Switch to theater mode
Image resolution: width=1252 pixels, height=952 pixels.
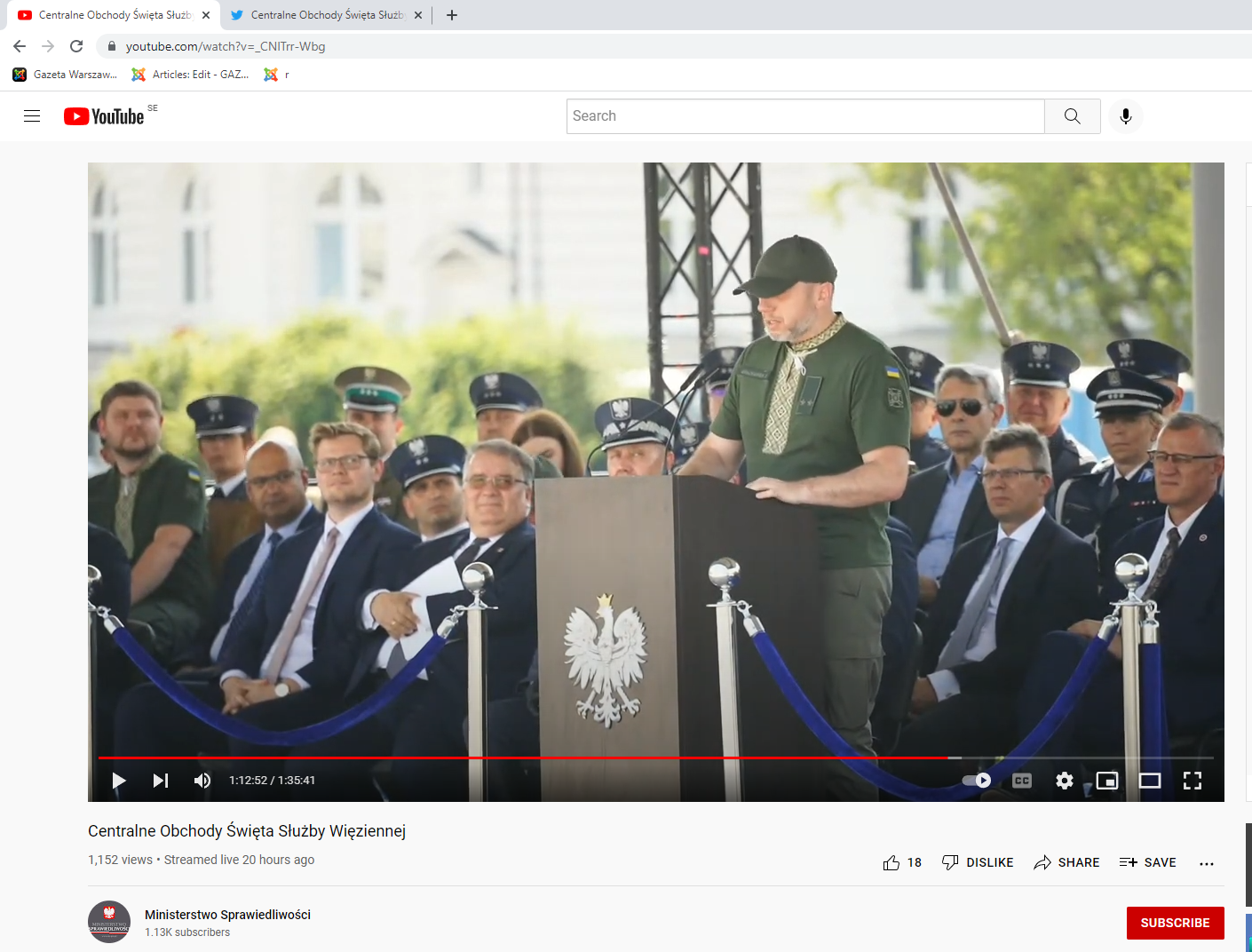click(1150, 781)
